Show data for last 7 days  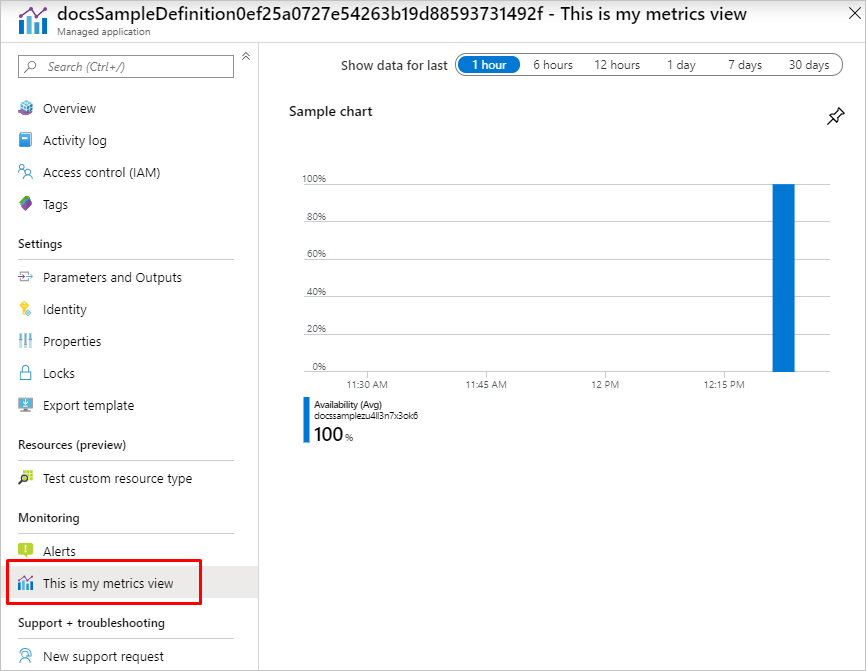[744, 64]
